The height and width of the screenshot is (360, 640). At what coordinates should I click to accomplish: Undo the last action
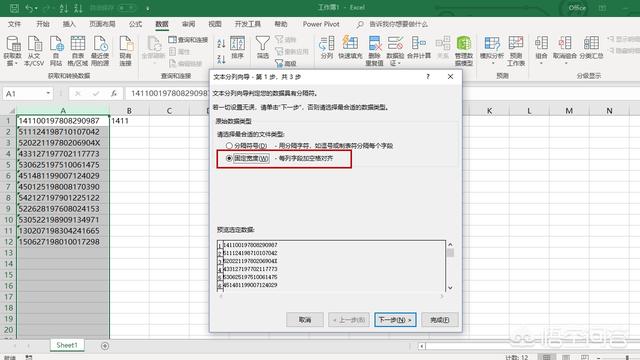[29, 8]
